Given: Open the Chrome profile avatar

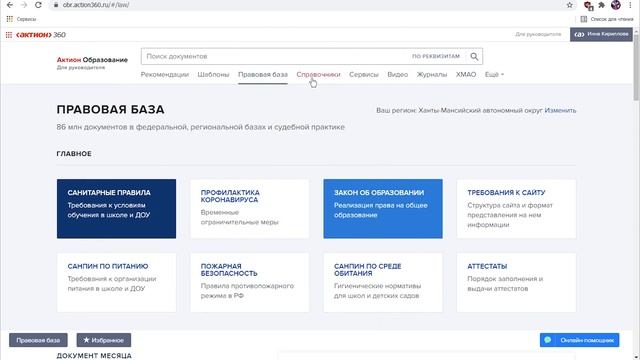Looking at the screenshot, I should (x=616, y=5).
